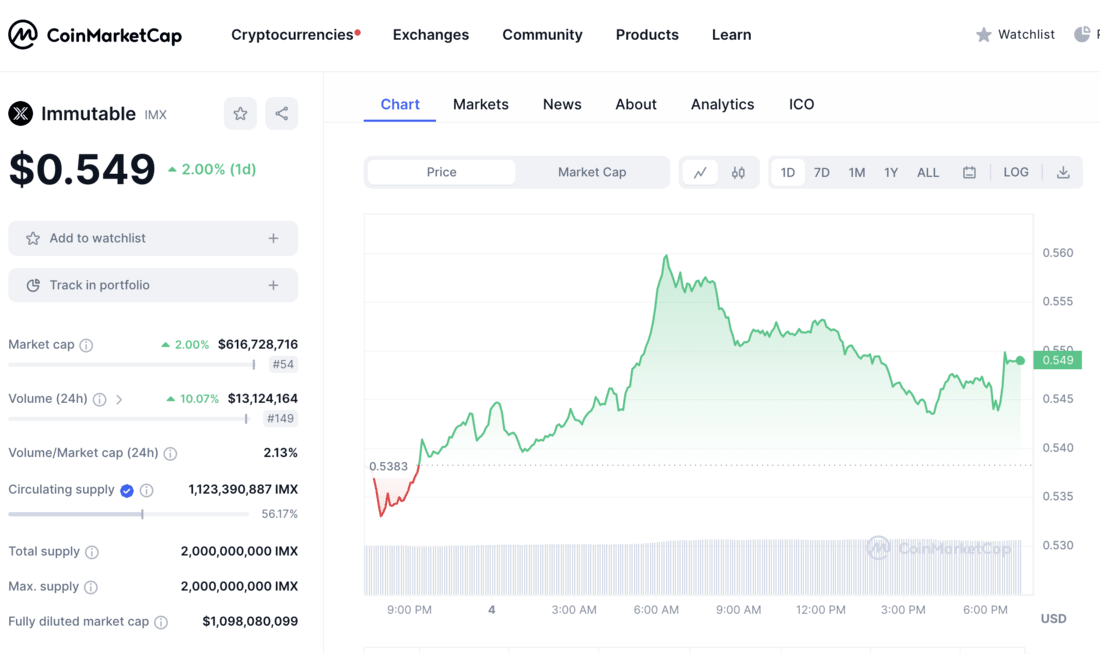Open the Community menu
Viewport: 1100px width, 654px height.
coord(542,35)
